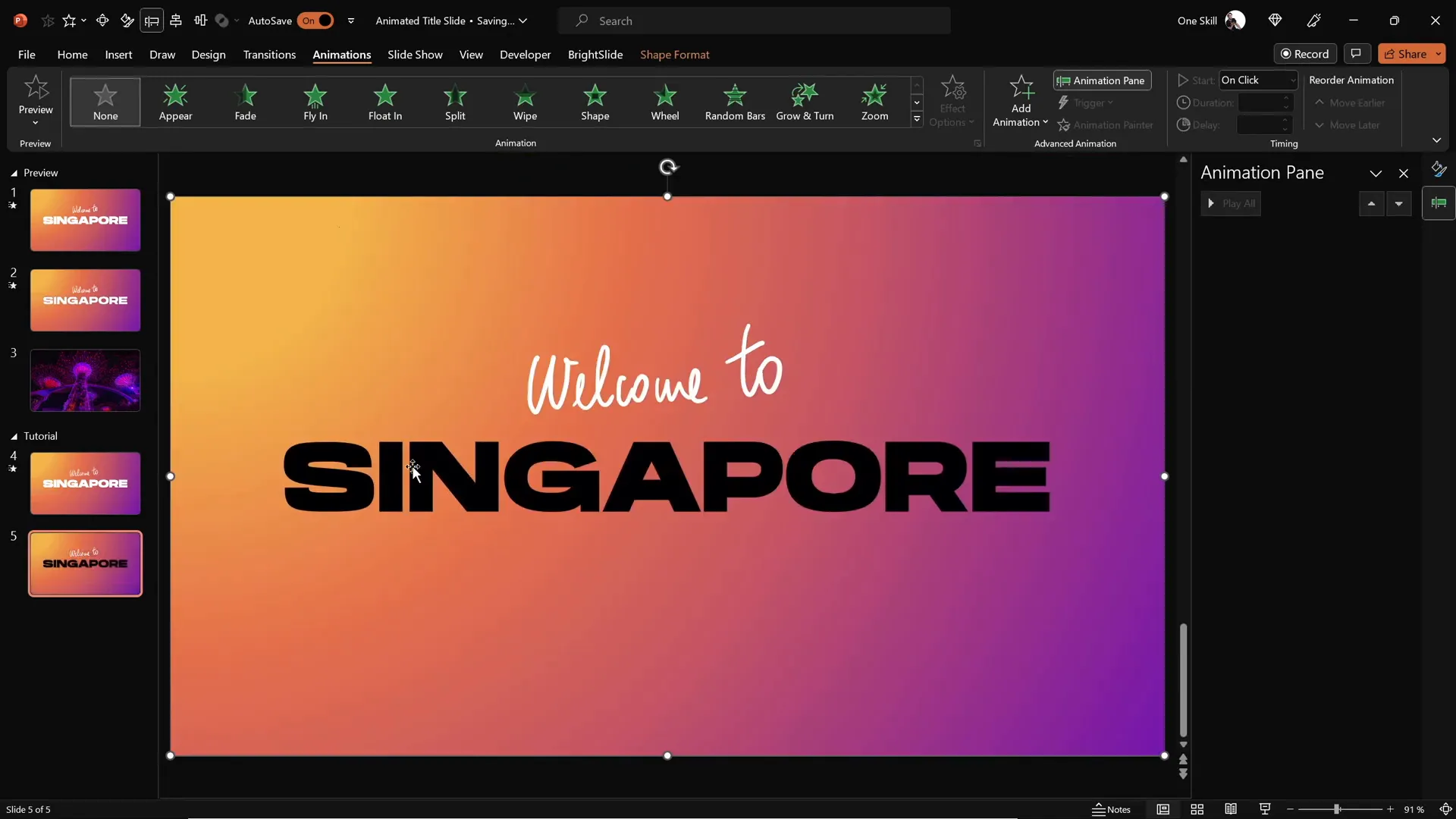The width and height of the screenshot is (1456, 819).
Task: Click the zoom in plus button
Action: point(1390,809)
